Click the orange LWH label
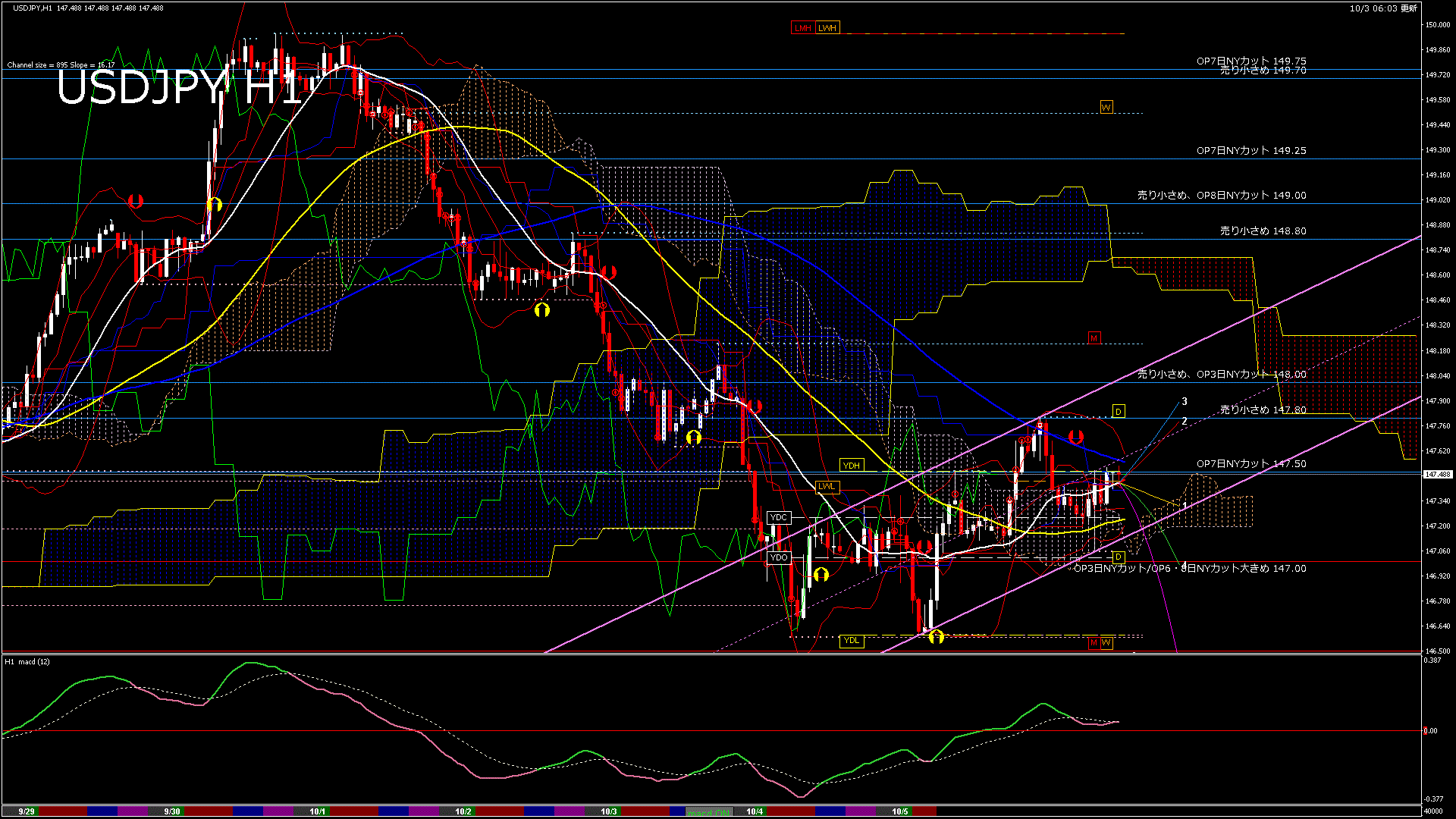1456x819 pixels. [827, 28]
